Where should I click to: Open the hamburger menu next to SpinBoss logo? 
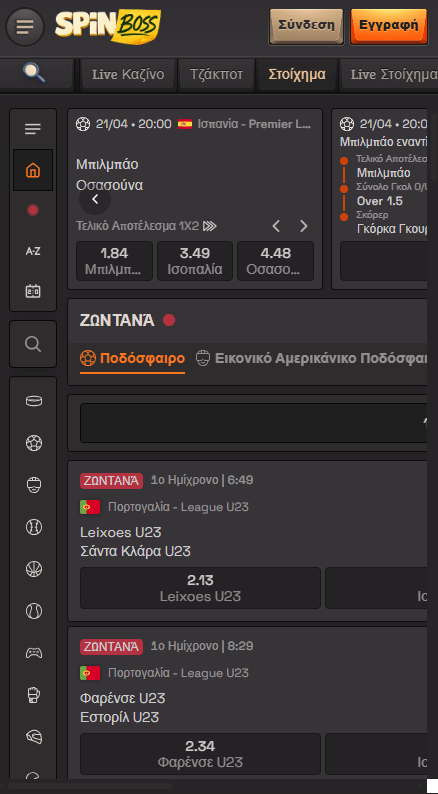tap(25, 27)
